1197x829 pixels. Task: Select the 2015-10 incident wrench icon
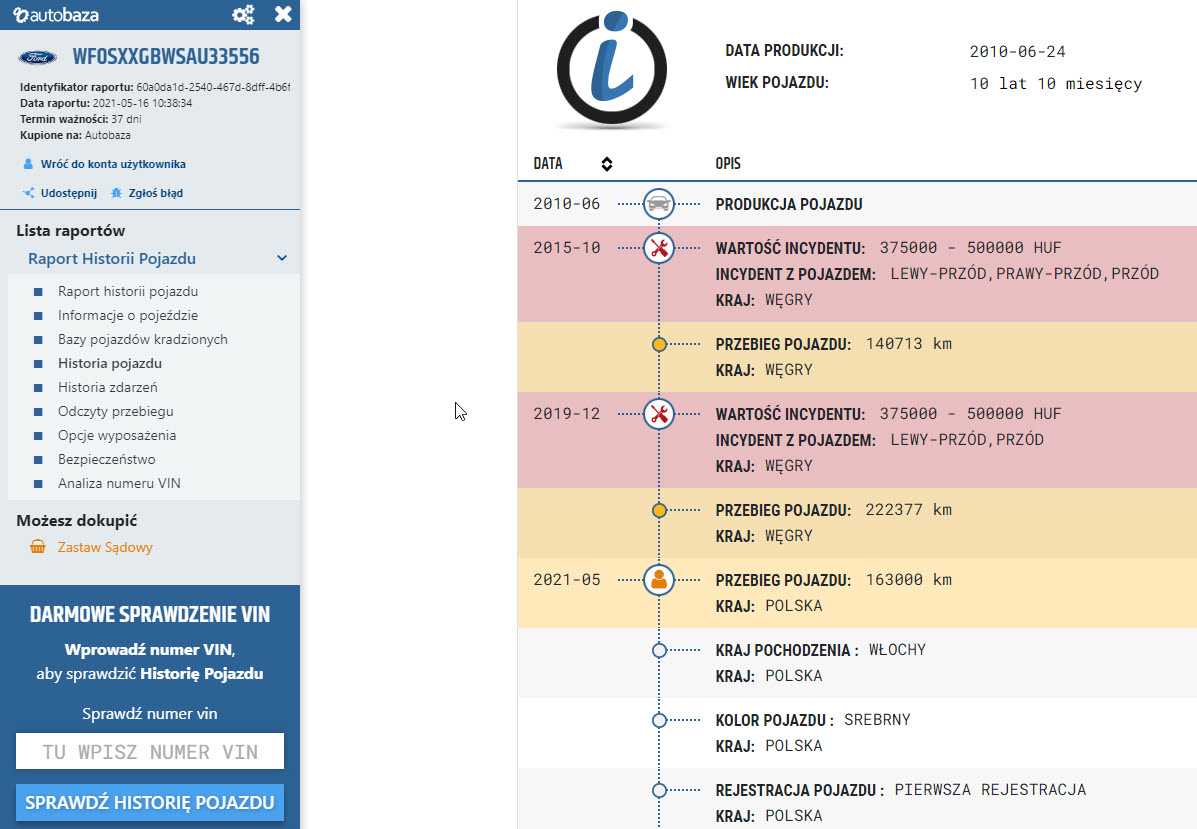click(x=659, y=248)
